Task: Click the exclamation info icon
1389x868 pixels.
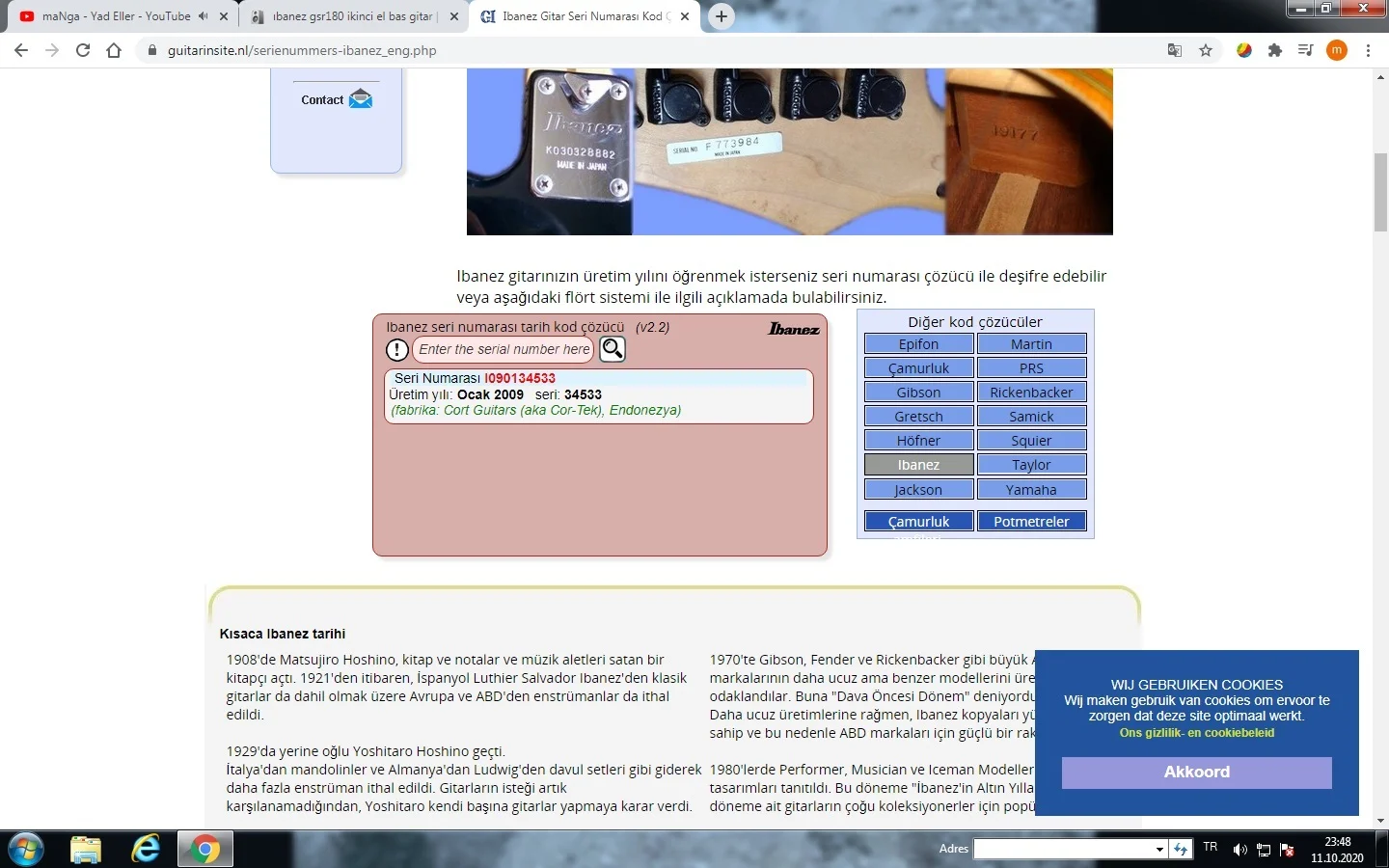Action: tap(397, 349)
